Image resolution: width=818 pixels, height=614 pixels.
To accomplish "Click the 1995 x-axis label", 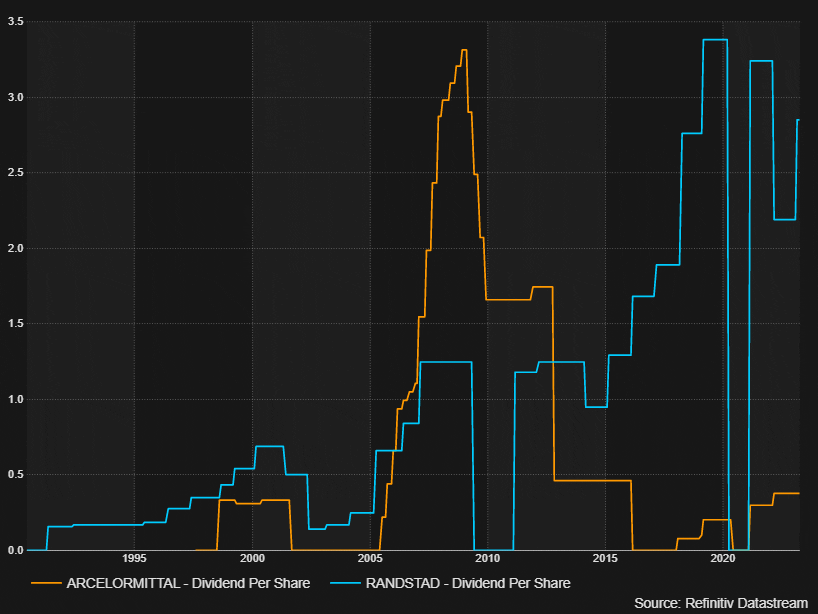I will [x=135, y=559].
